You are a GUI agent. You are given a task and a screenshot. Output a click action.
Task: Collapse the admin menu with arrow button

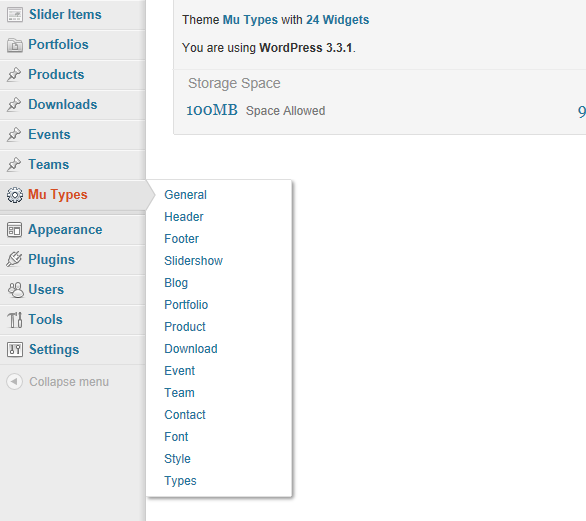point(15,382)
